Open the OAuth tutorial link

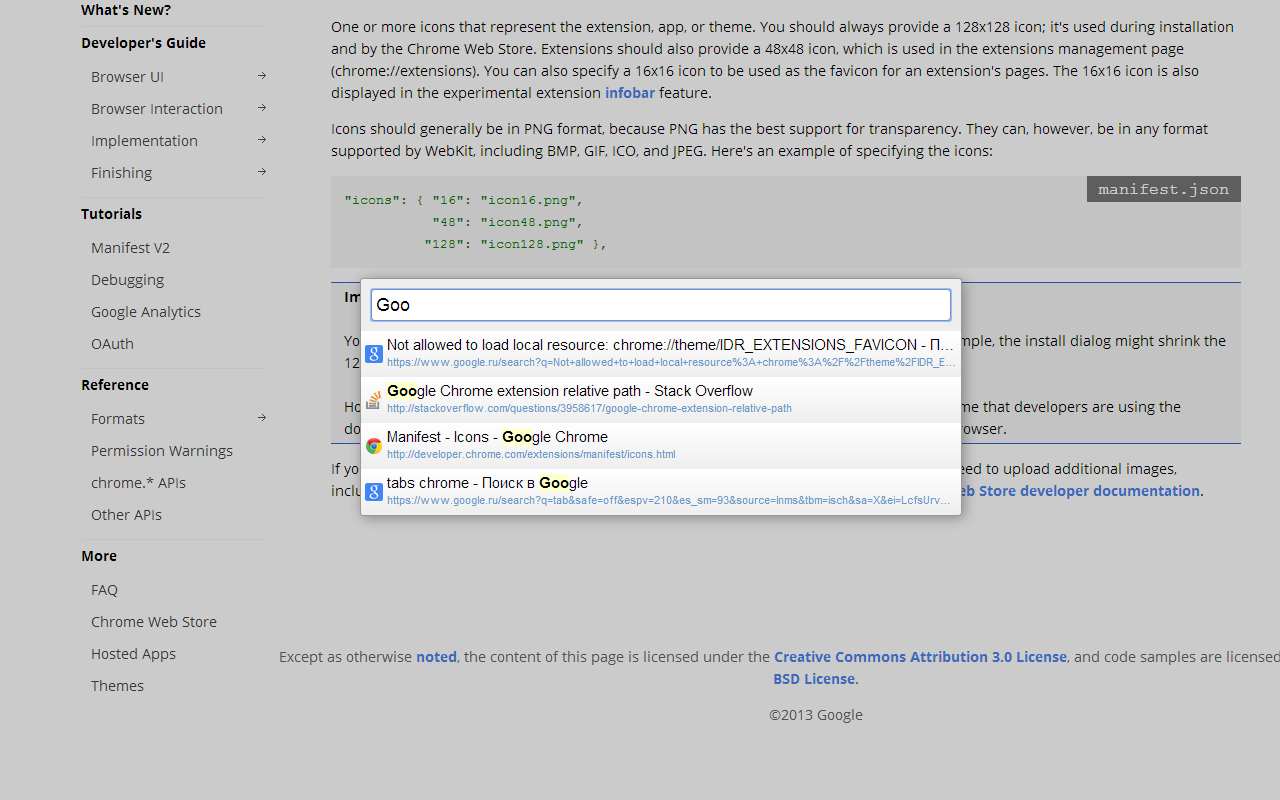112,344
